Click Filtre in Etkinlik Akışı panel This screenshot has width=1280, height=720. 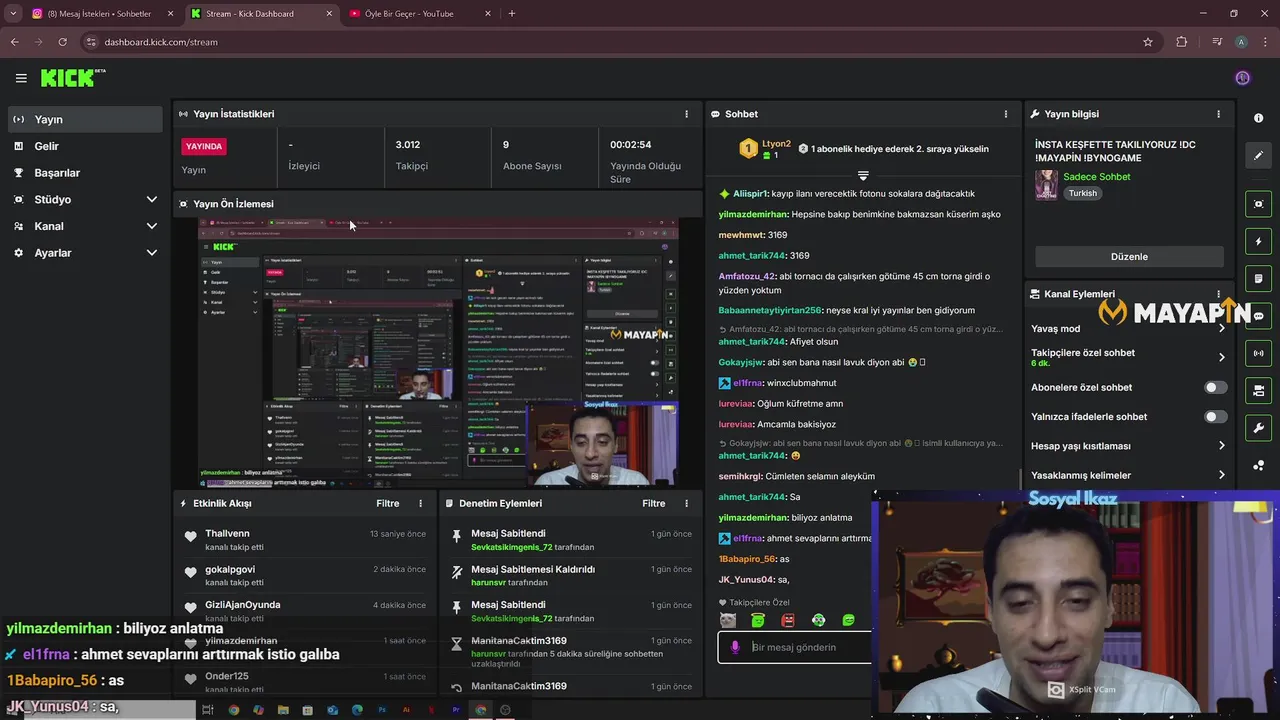388,504
